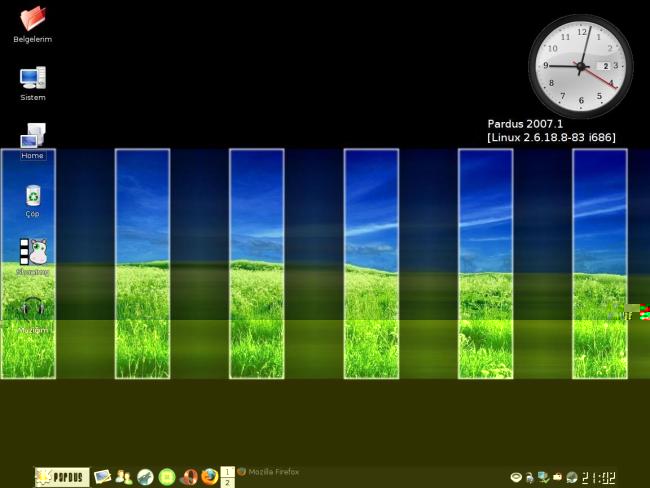Open the Belgelerim folder icon
This screenshot has height=488, width=650.
click(x=32, y=19)
